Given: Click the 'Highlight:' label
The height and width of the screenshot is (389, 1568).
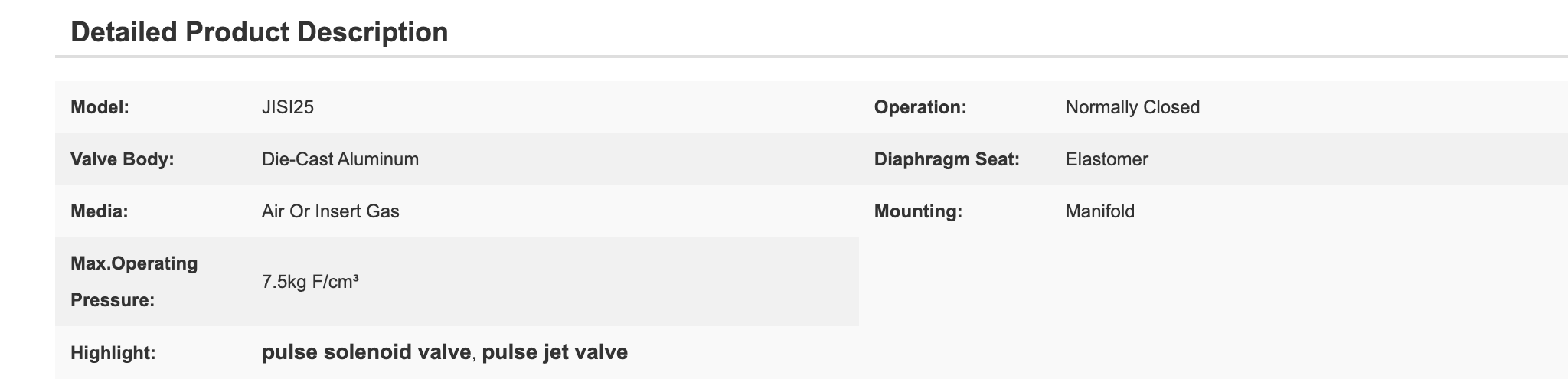Looking at the screenshot, I should click(x=113, y=353).
